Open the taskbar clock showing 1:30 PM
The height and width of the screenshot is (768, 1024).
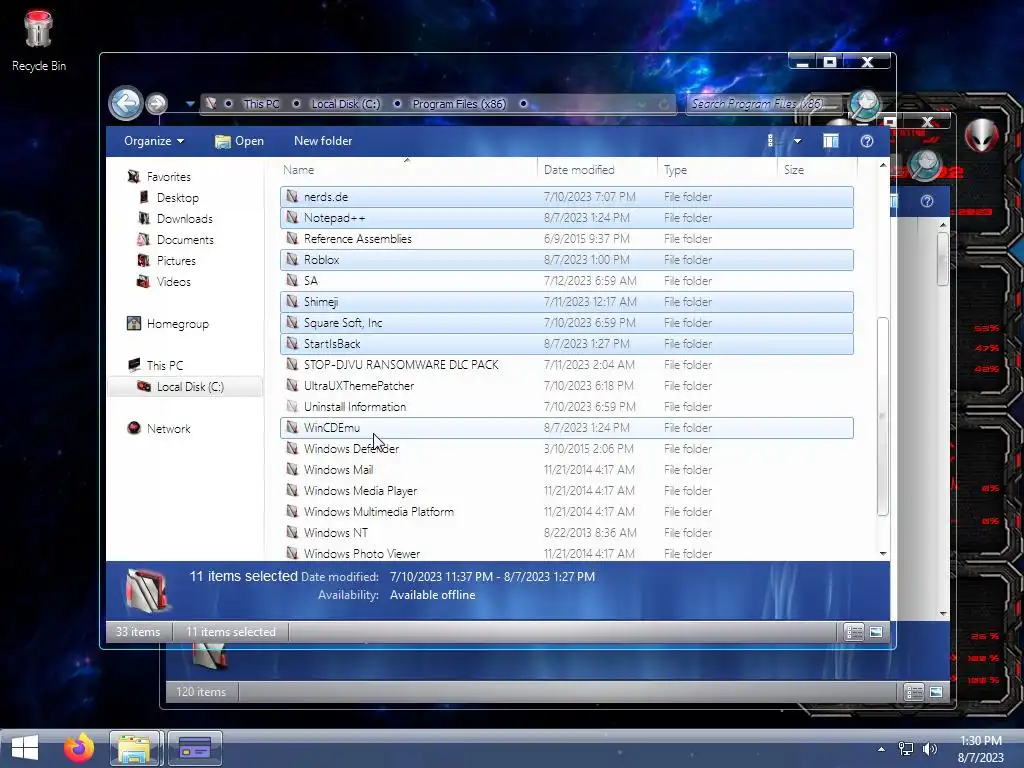pos(980,749)
